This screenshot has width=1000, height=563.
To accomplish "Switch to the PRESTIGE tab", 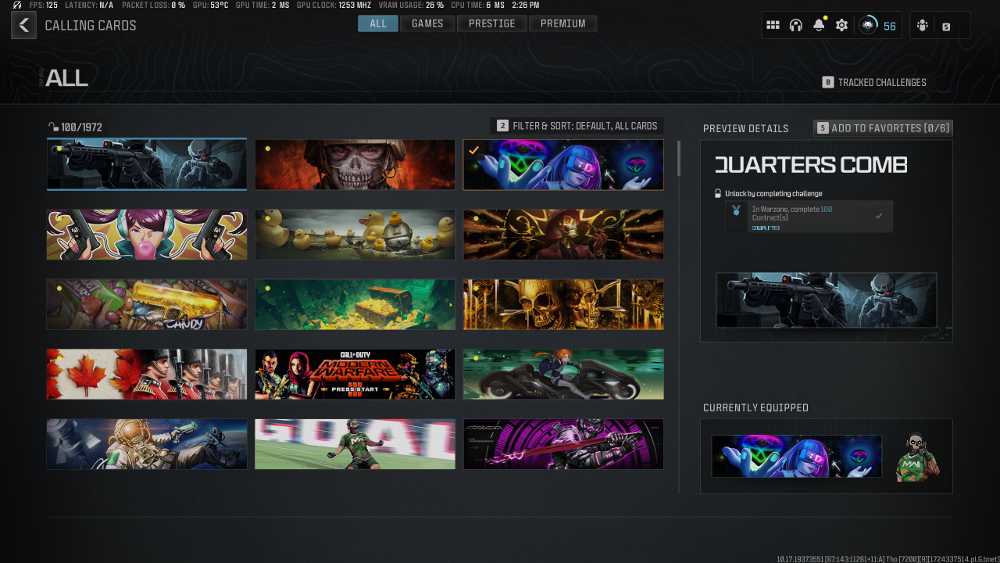I will point(492,24).
